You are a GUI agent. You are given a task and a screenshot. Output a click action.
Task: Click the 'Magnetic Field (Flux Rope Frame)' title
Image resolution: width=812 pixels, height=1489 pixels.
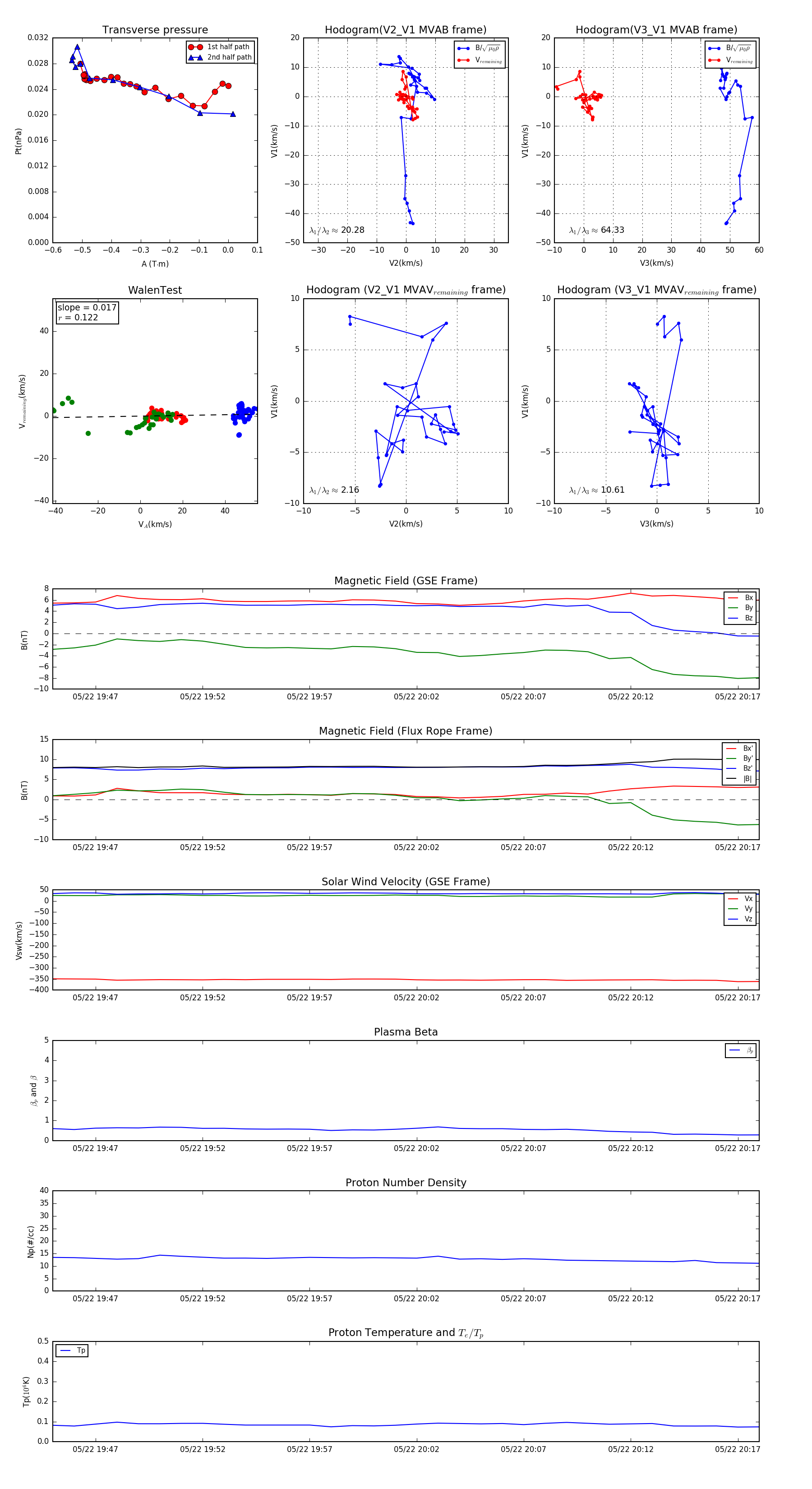pyautogui.click(x=406, y=731)
